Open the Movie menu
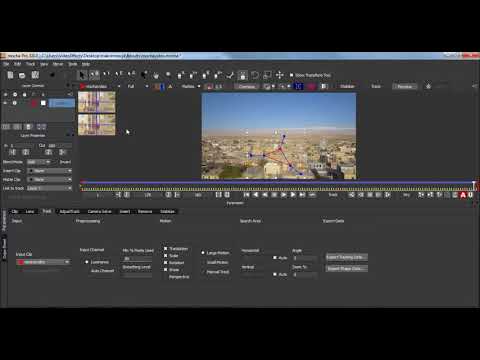 (58, 64)
